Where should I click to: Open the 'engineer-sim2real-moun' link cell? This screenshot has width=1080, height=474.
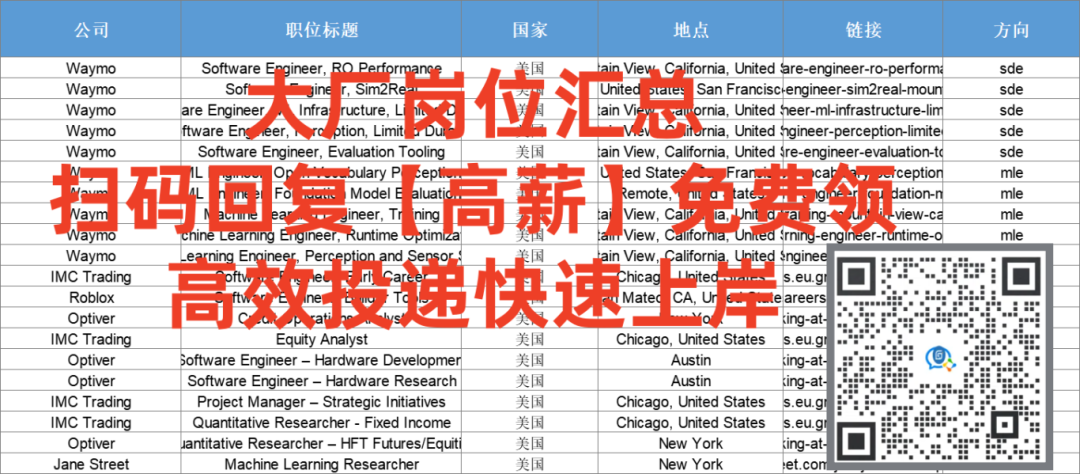point(863,89)
